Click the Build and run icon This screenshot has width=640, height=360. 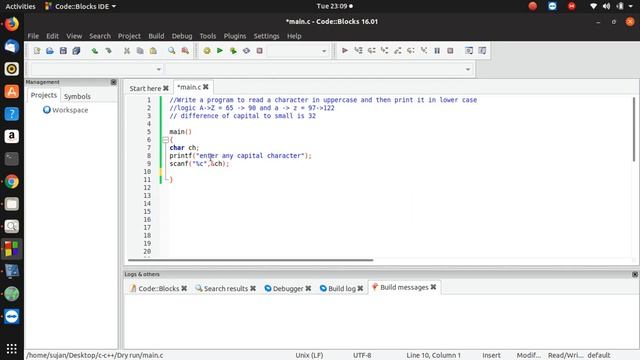click(x=233, y=51)
